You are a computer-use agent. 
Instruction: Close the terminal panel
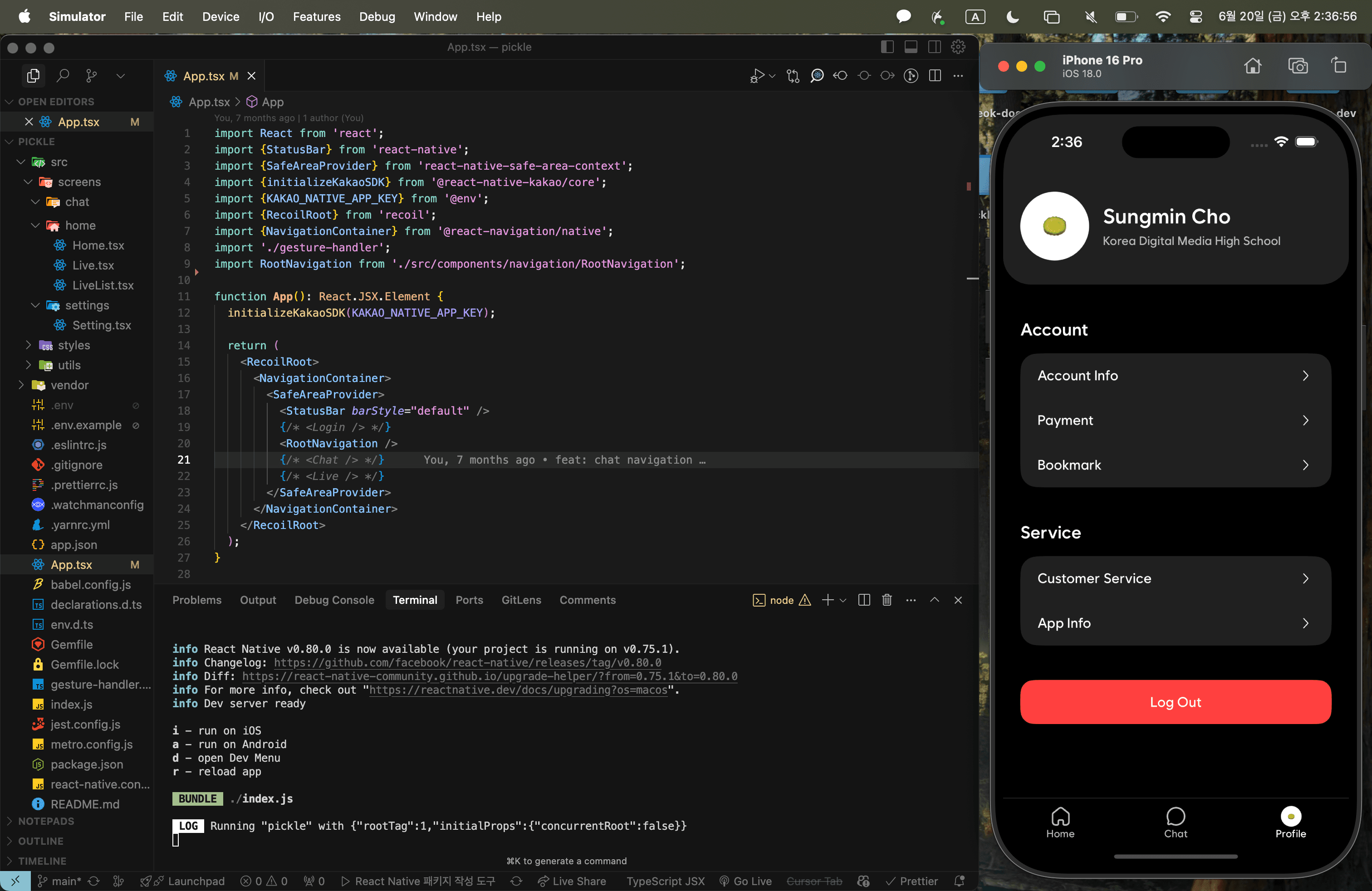coord(958,601)
